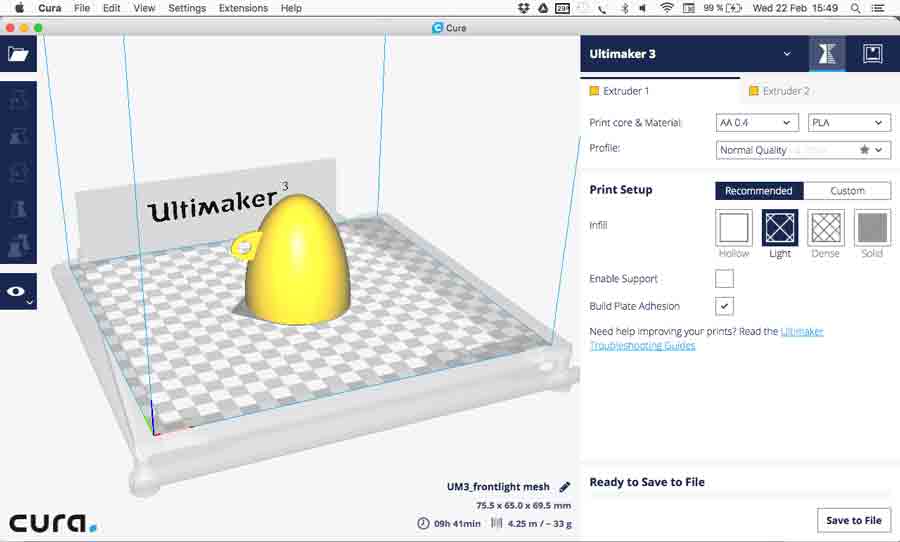Select the Hollow infill icon

734,228
